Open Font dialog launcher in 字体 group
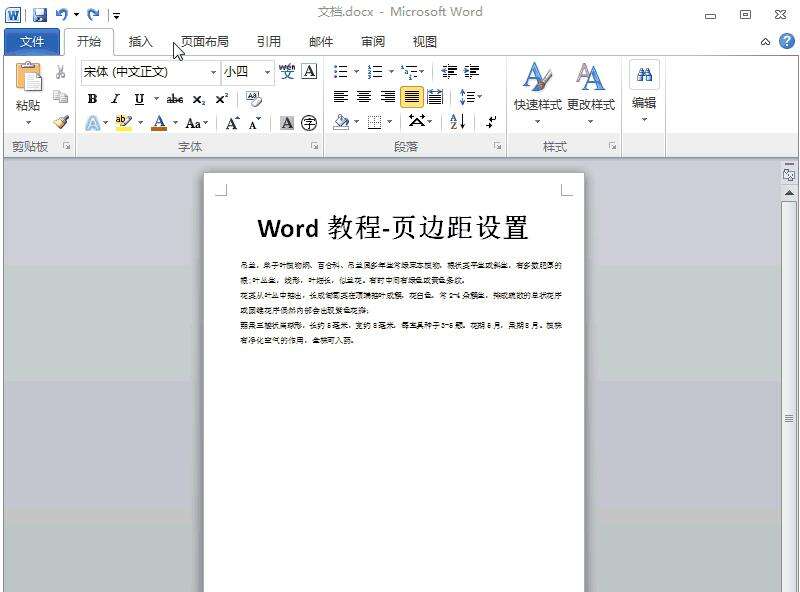800x592 pixels. click(315, 146)
